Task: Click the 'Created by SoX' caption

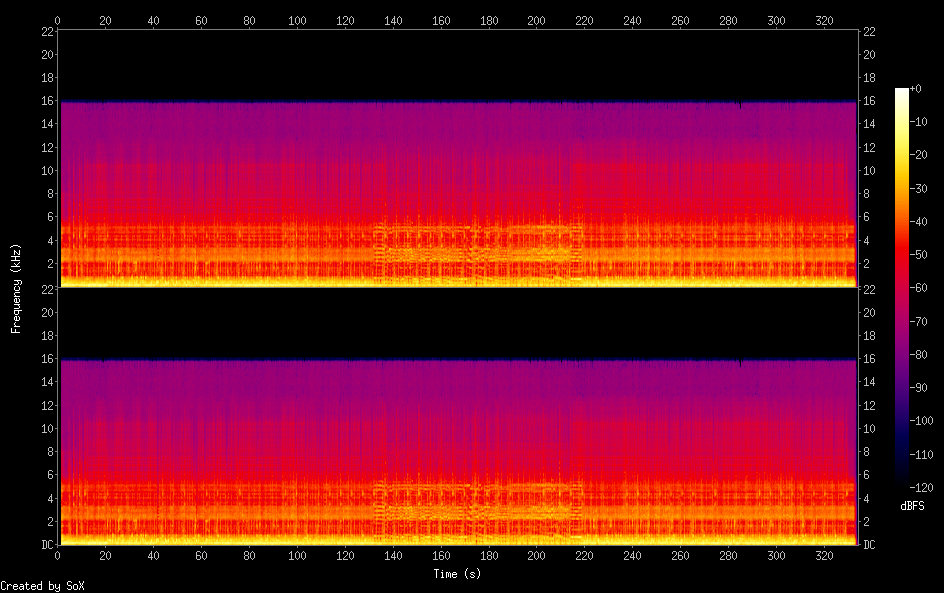Action: [x=42, y=586]
